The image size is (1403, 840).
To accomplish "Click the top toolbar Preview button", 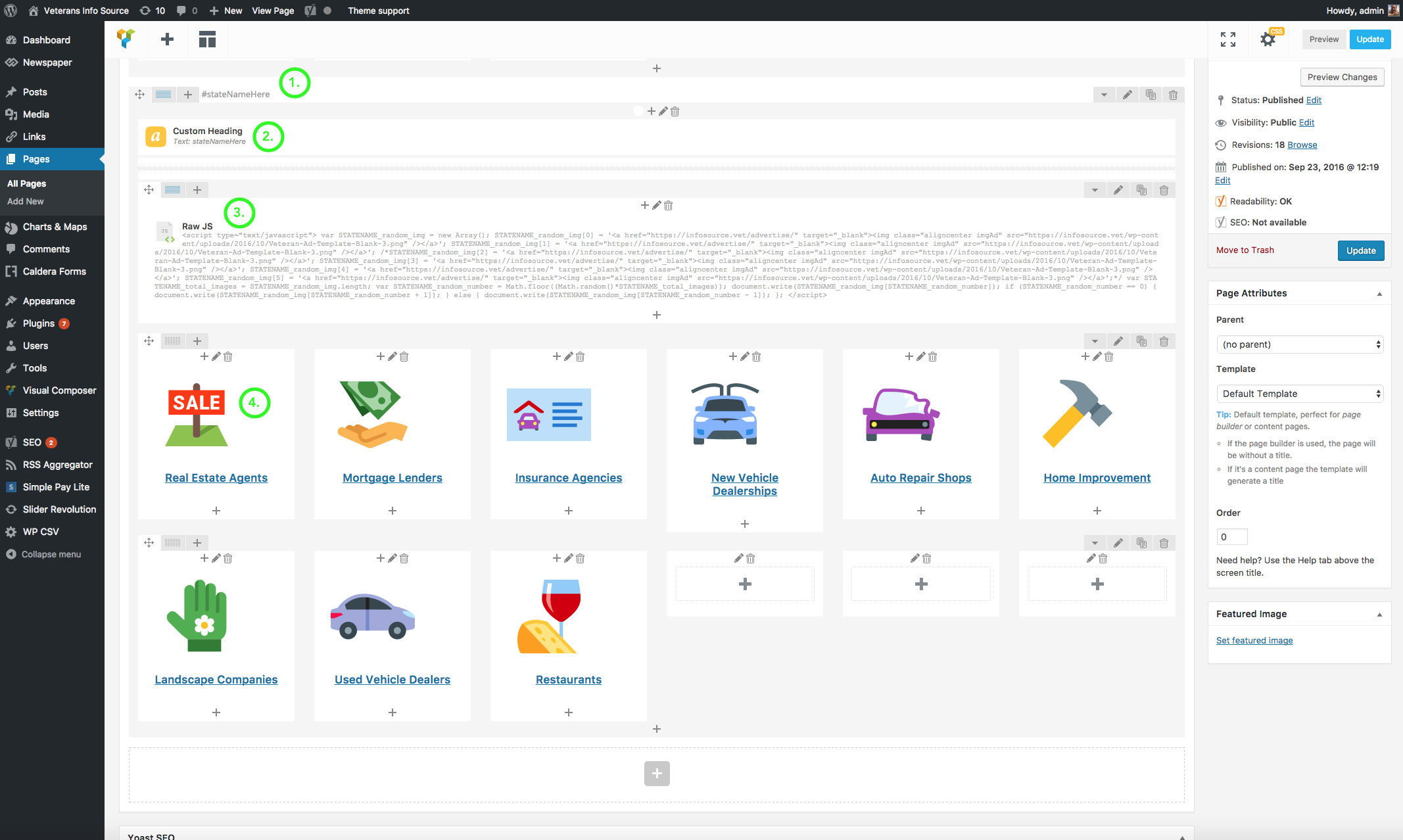I will pyautogui.click(x=1323, y=39).
